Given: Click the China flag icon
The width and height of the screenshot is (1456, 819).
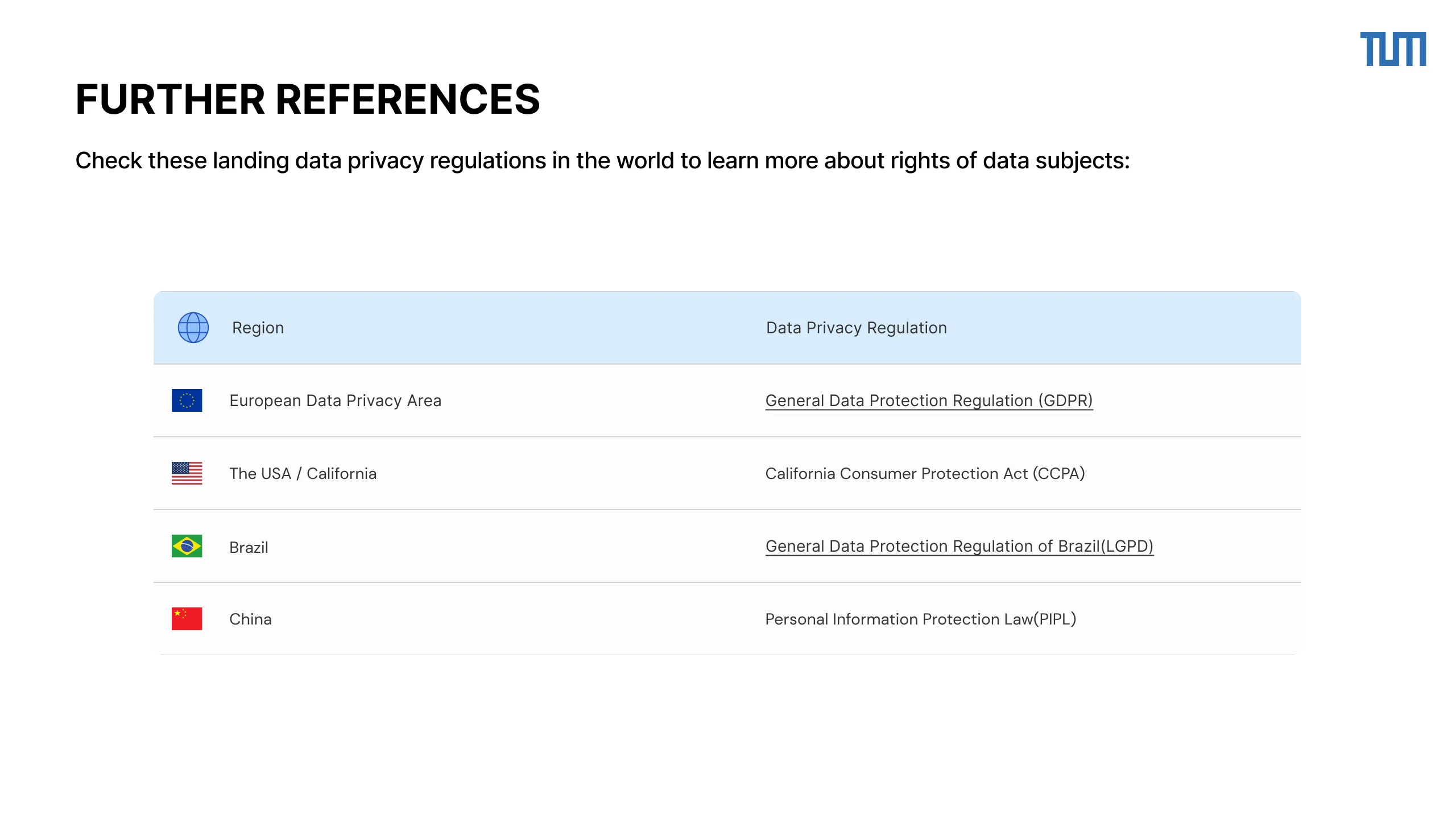Looking at the screenshot, I should 187,619.
